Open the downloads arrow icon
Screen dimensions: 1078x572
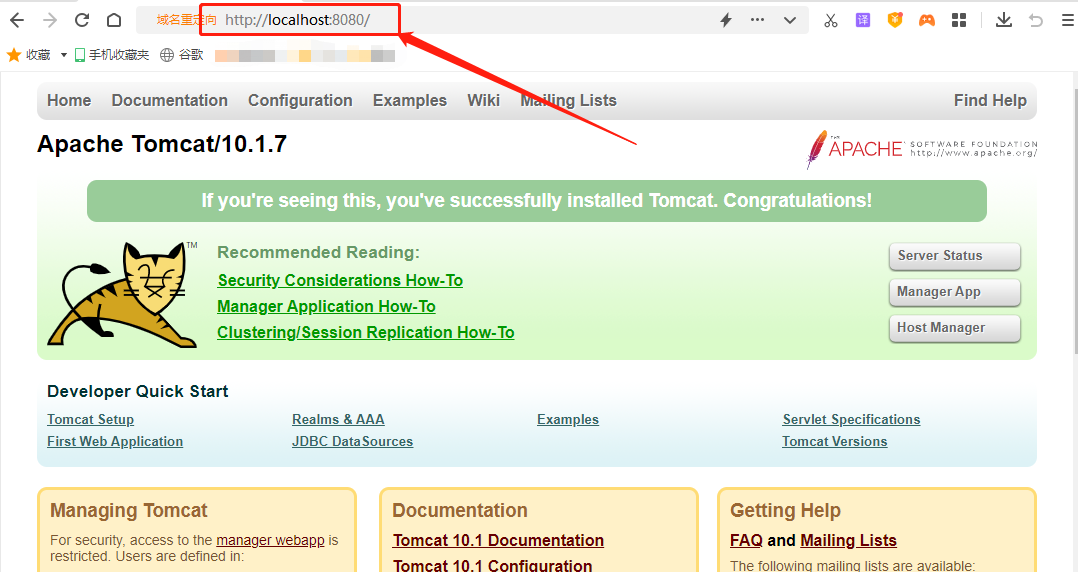tap(1004, 20)
